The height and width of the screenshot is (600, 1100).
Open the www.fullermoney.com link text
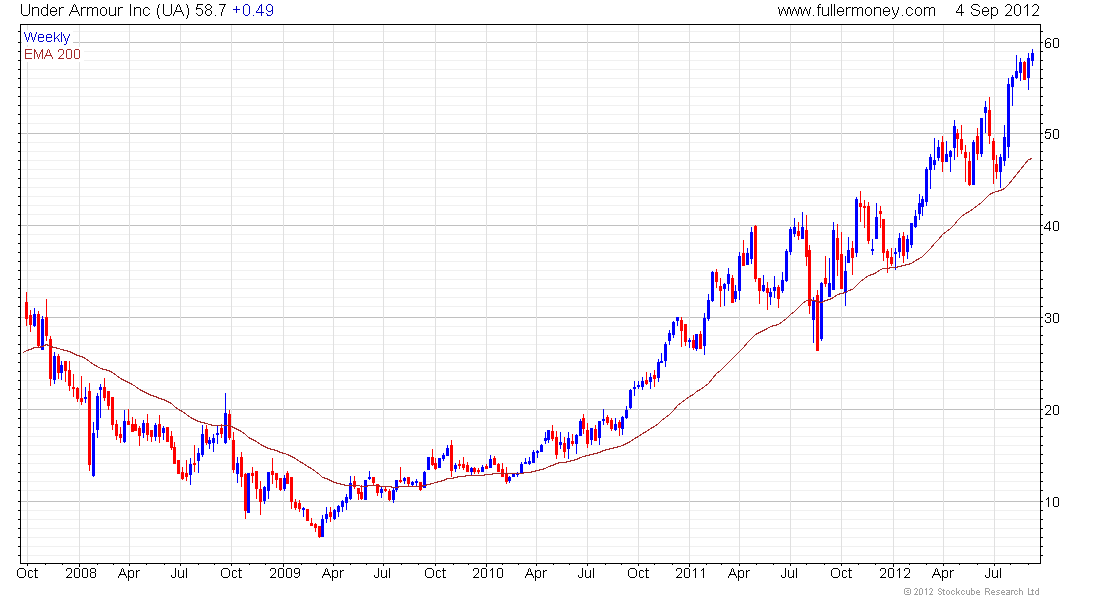tap(857, 11)
